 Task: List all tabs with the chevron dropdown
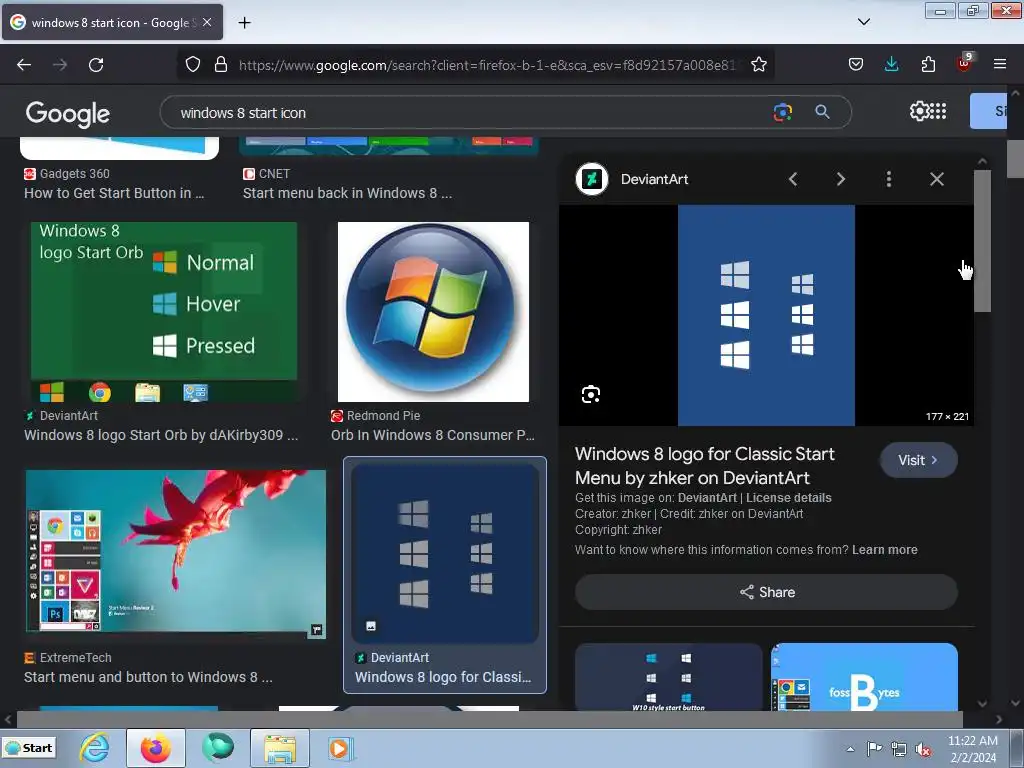click(863, 22)
